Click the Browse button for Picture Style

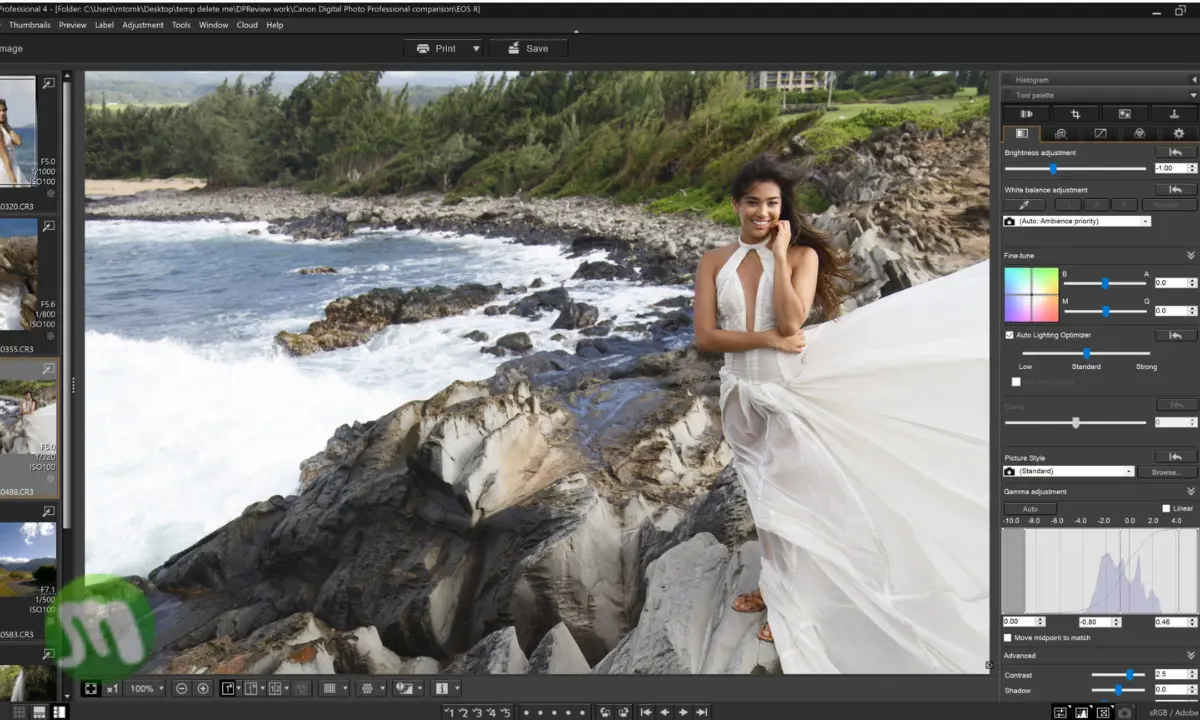coord(1166,471)
